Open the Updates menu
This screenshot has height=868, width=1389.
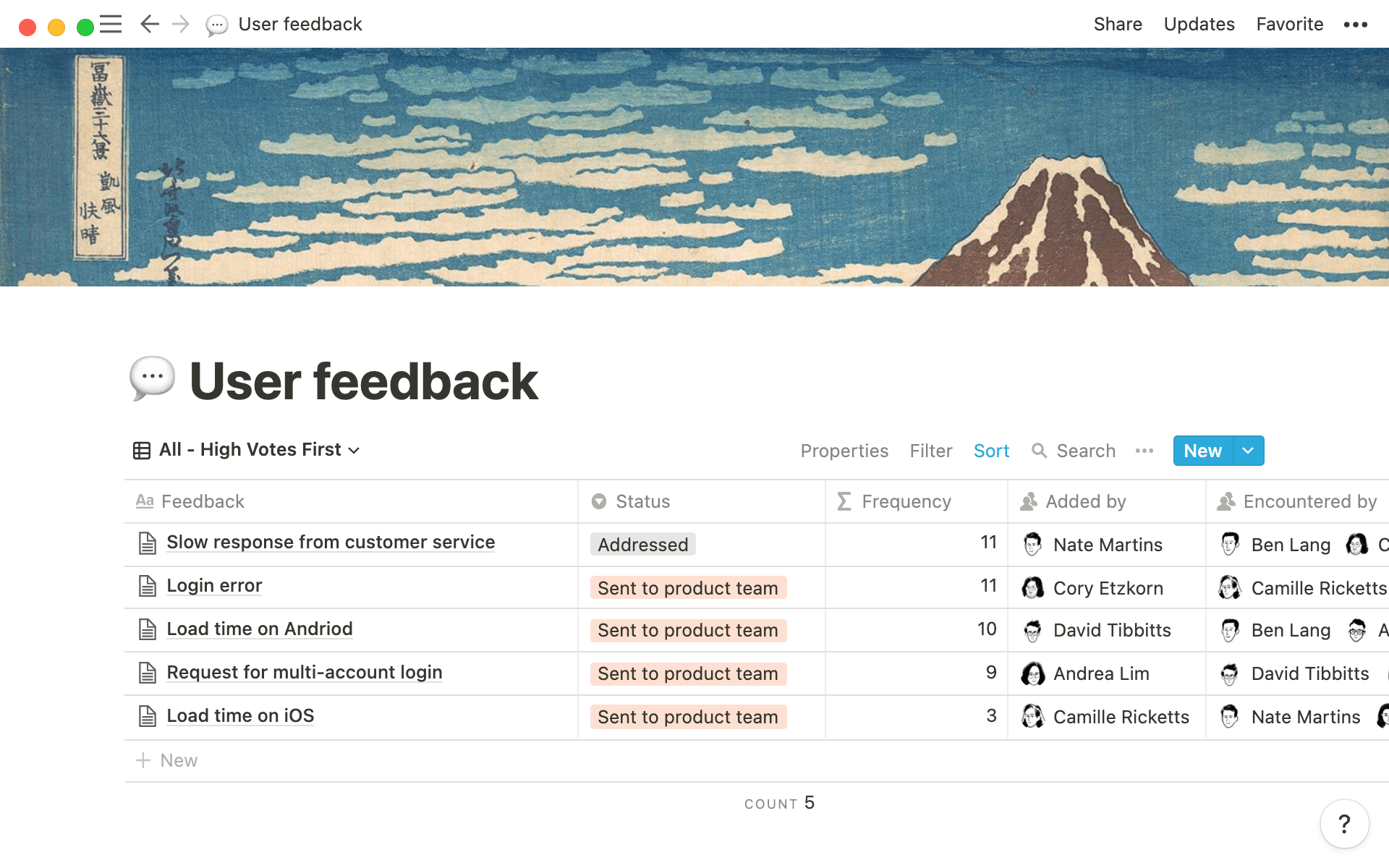pyautogui.click(x=1199, y=24)
